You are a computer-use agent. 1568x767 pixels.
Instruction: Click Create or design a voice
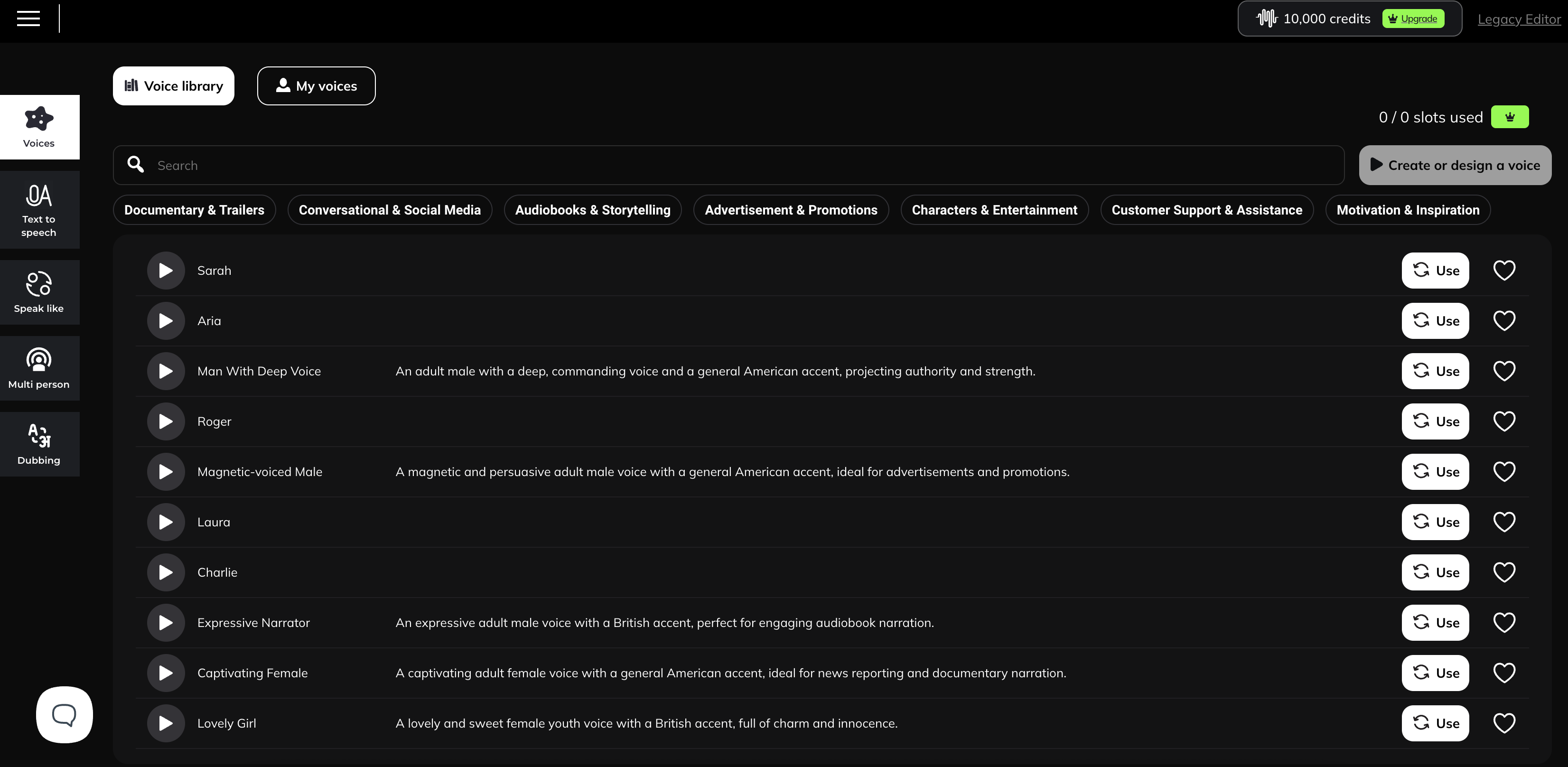tap(1454, 165)
